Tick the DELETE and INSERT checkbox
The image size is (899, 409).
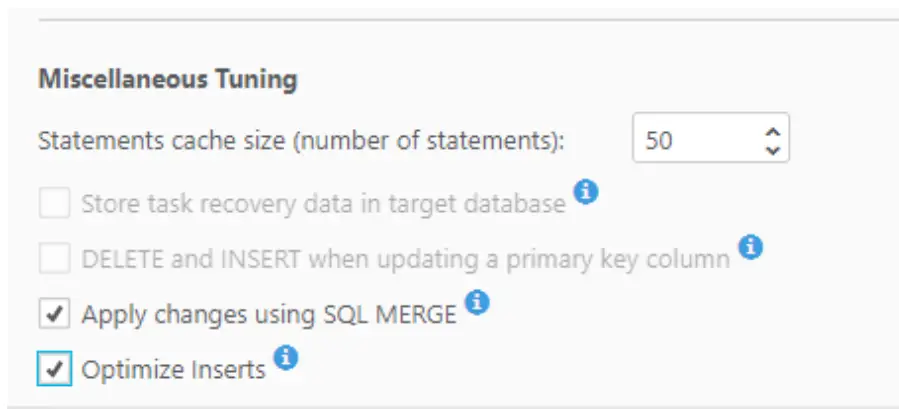tap(55, 259)
